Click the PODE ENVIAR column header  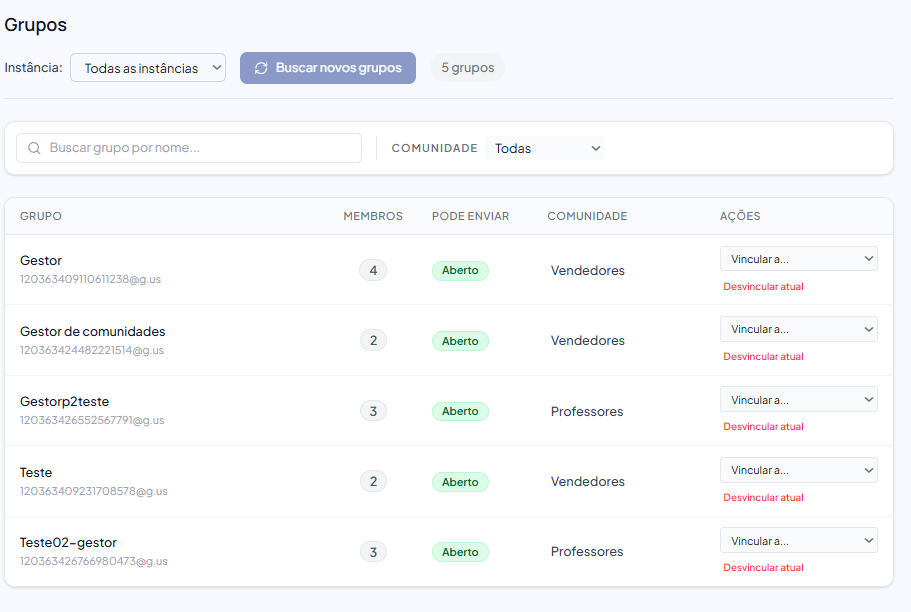click(x=471, y=216)
